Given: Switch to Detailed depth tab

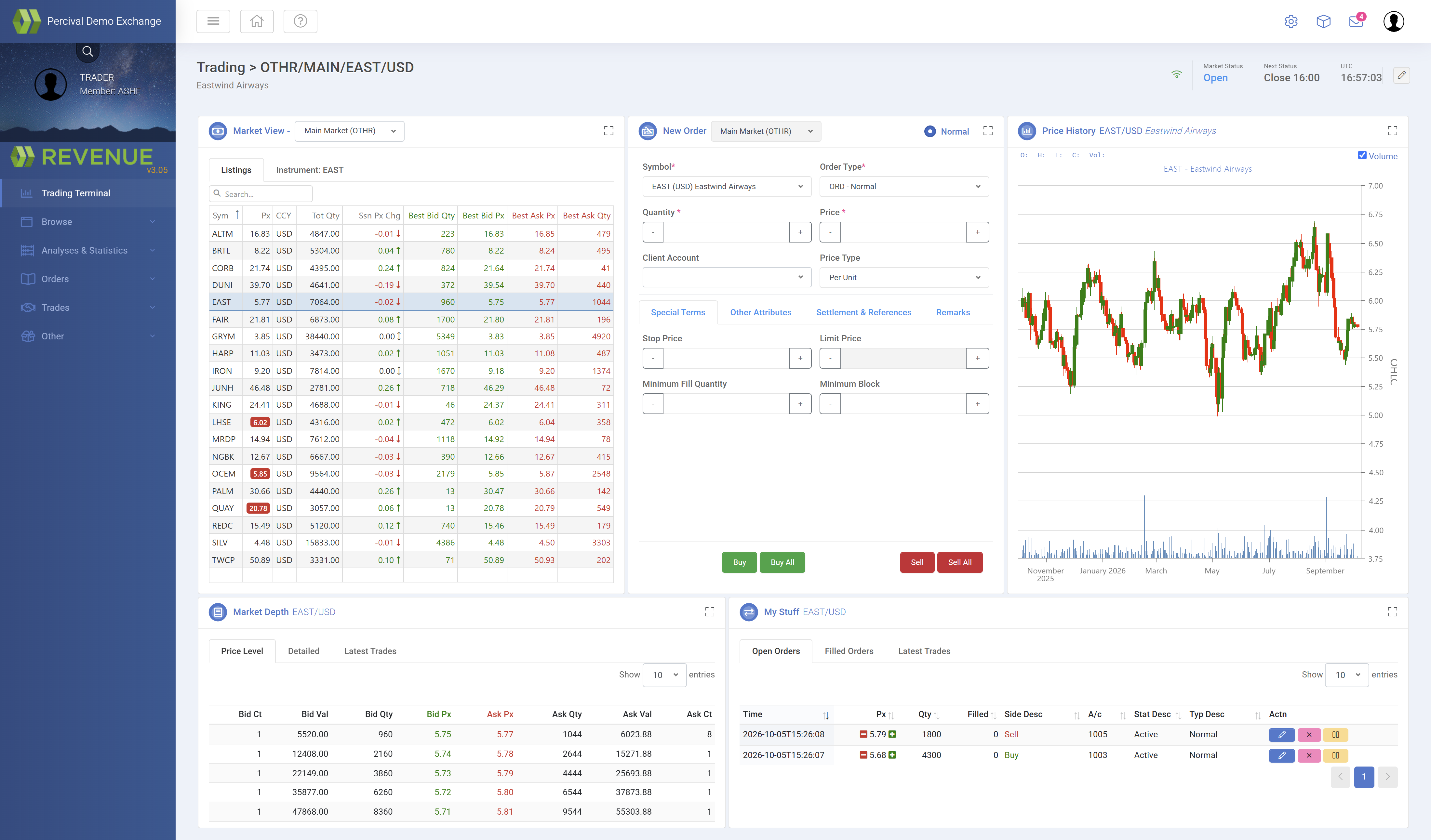Looking at the screenshot, I should tap(303, 651).
